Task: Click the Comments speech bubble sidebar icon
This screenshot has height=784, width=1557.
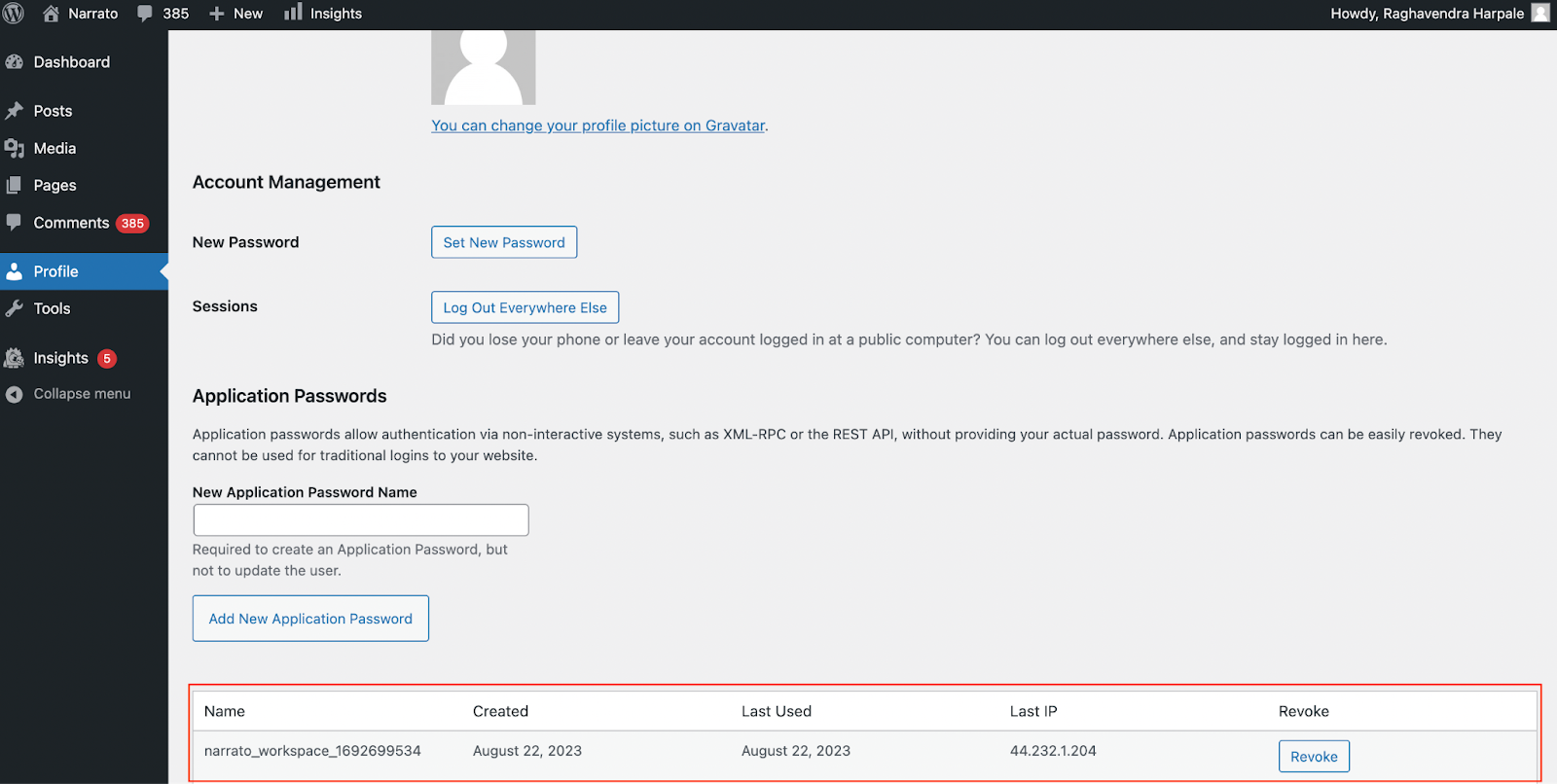Action: [14, 222]
